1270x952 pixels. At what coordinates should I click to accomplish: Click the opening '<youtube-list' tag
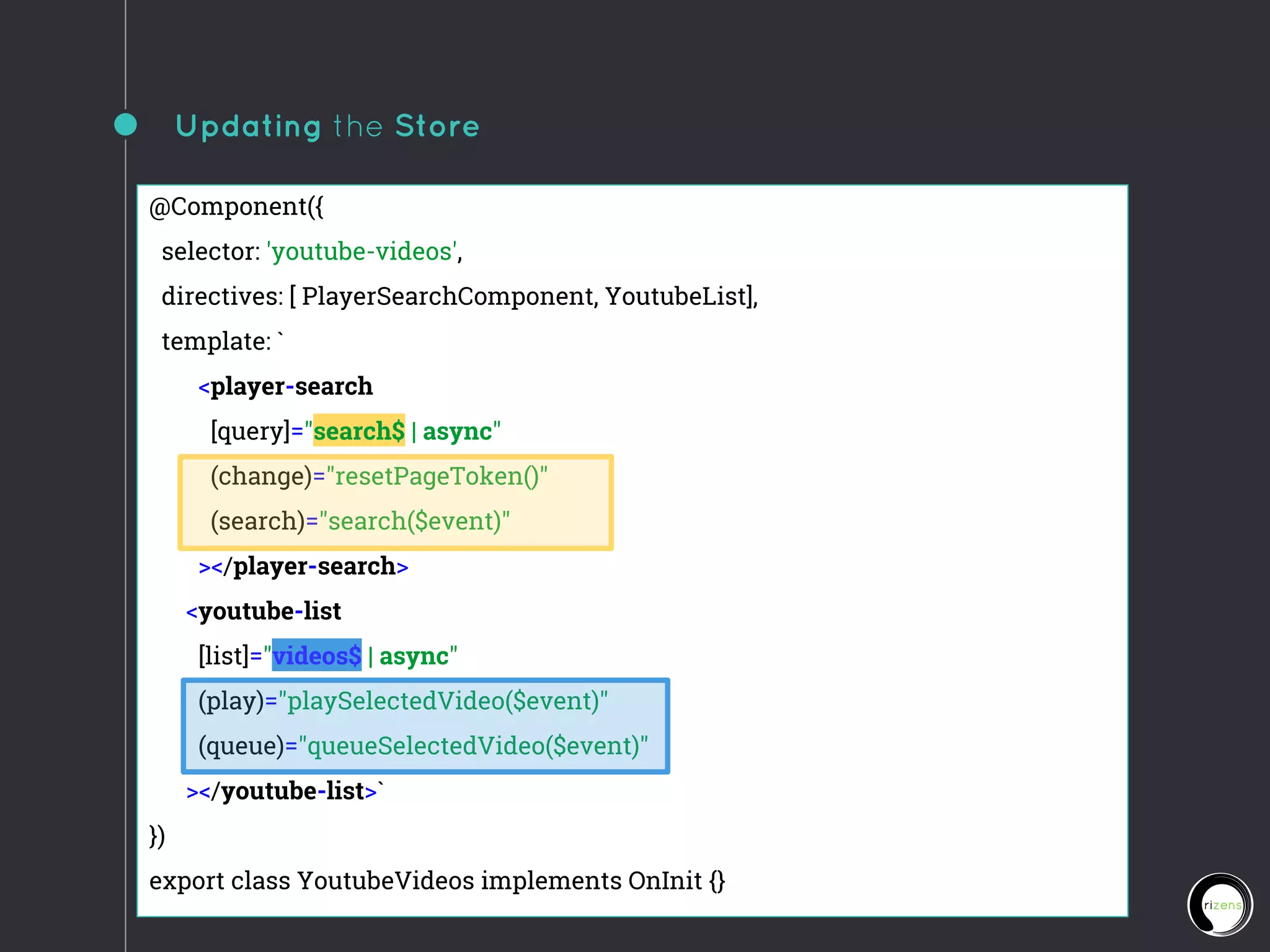coord(264,611)
